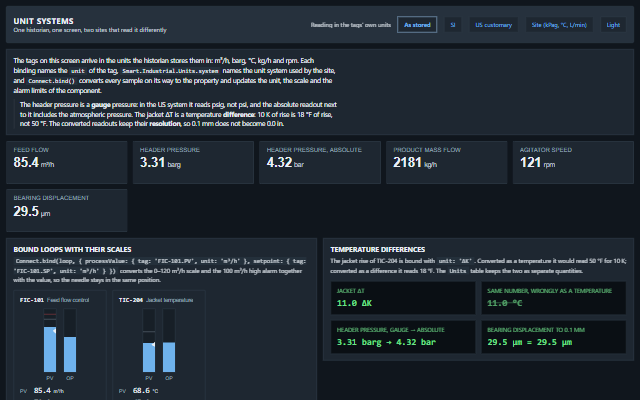Switch units to SI

(x=453, y=25)
